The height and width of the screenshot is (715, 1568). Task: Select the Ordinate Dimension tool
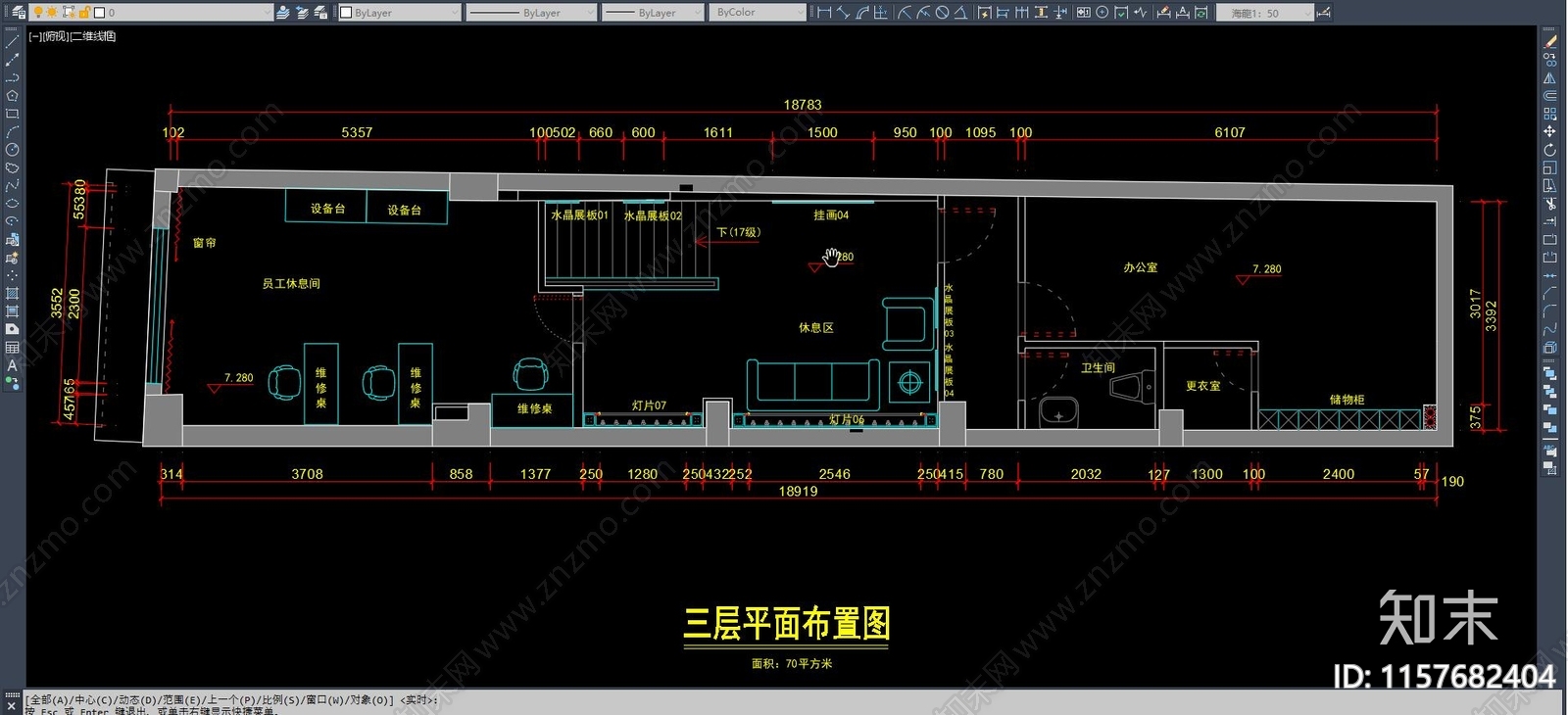(880, 13)
